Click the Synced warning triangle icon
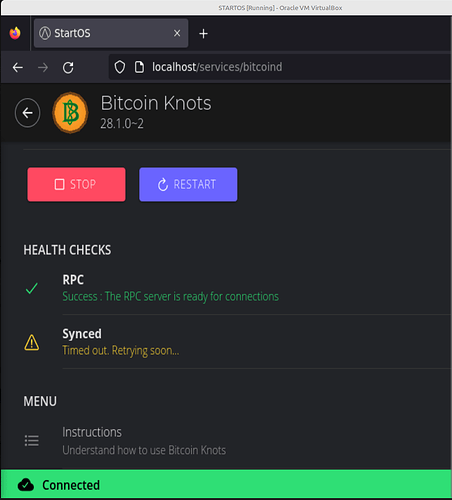This screenshot has width=452, height=500. (32, 342)
